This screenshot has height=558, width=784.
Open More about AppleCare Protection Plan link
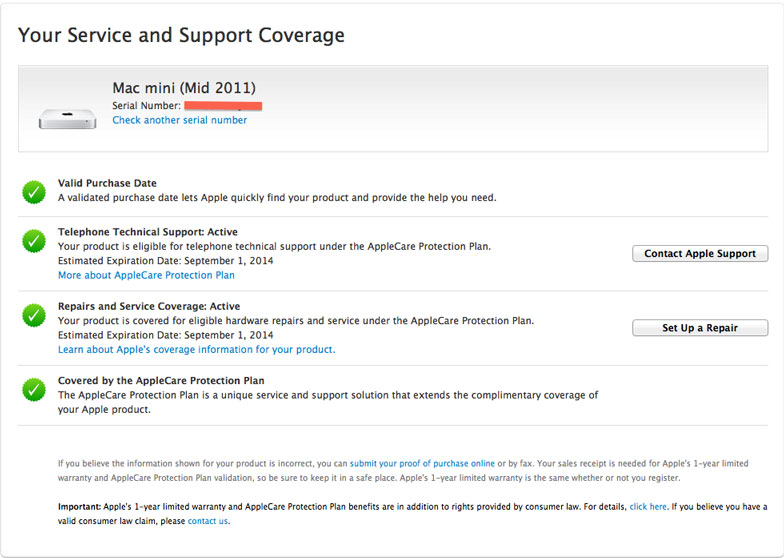[146, 275]
